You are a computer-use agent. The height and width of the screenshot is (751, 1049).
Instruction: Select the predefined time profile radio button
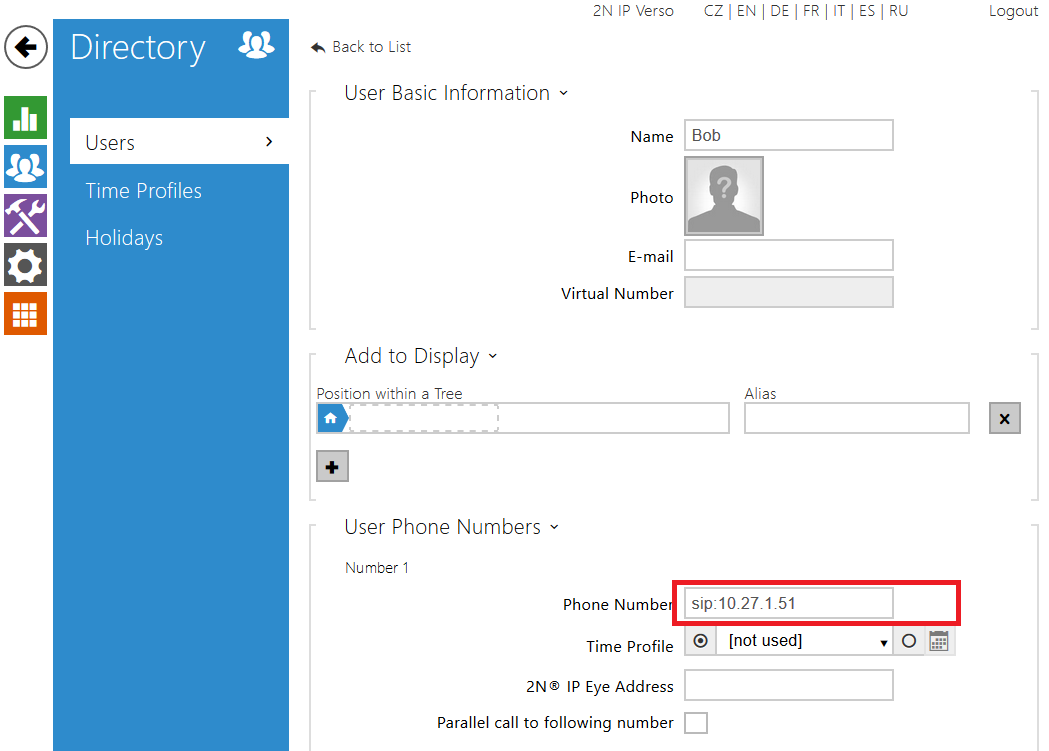[700, 641]
